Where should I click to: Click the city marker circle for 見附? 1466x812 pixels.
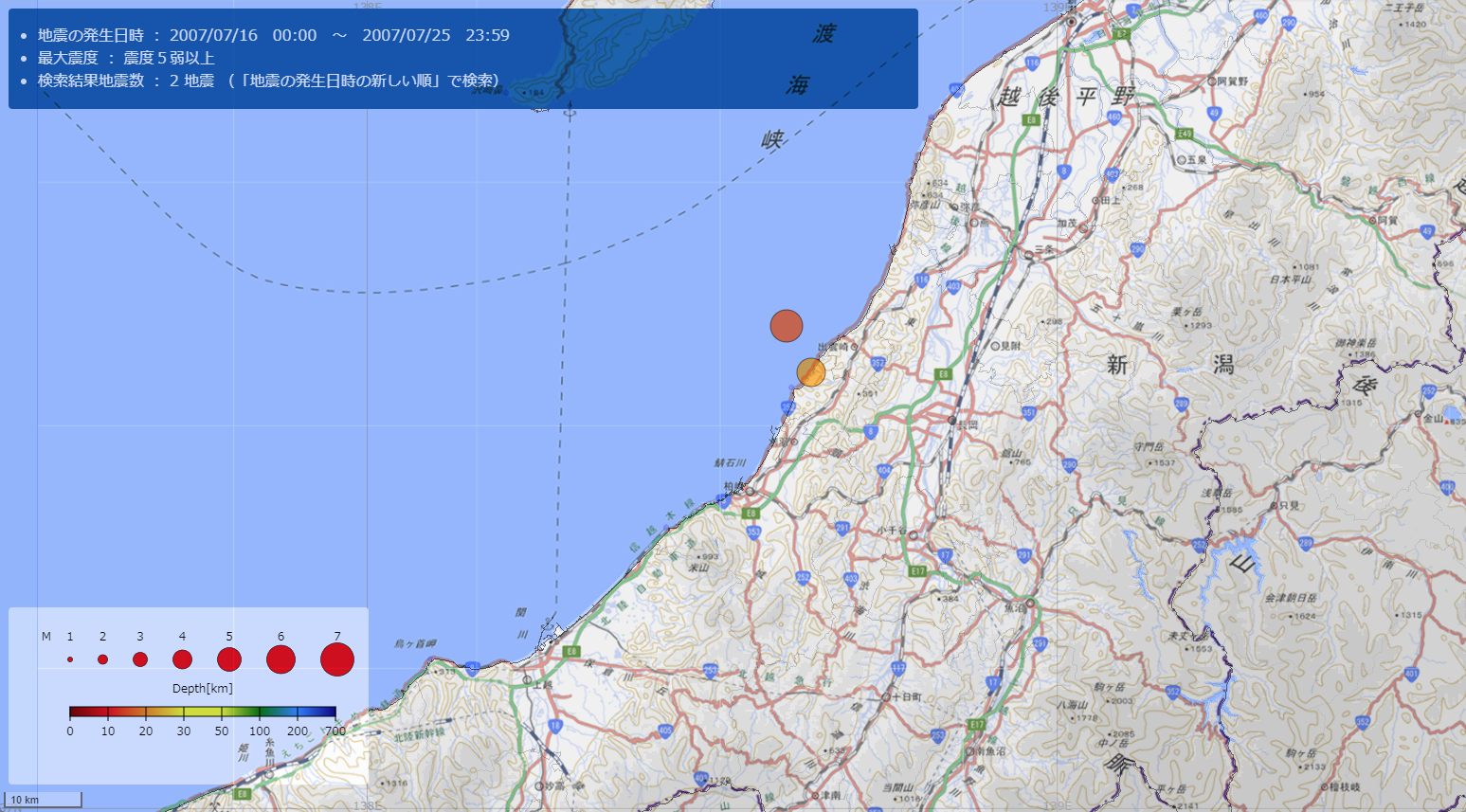(x=995, y=346)
